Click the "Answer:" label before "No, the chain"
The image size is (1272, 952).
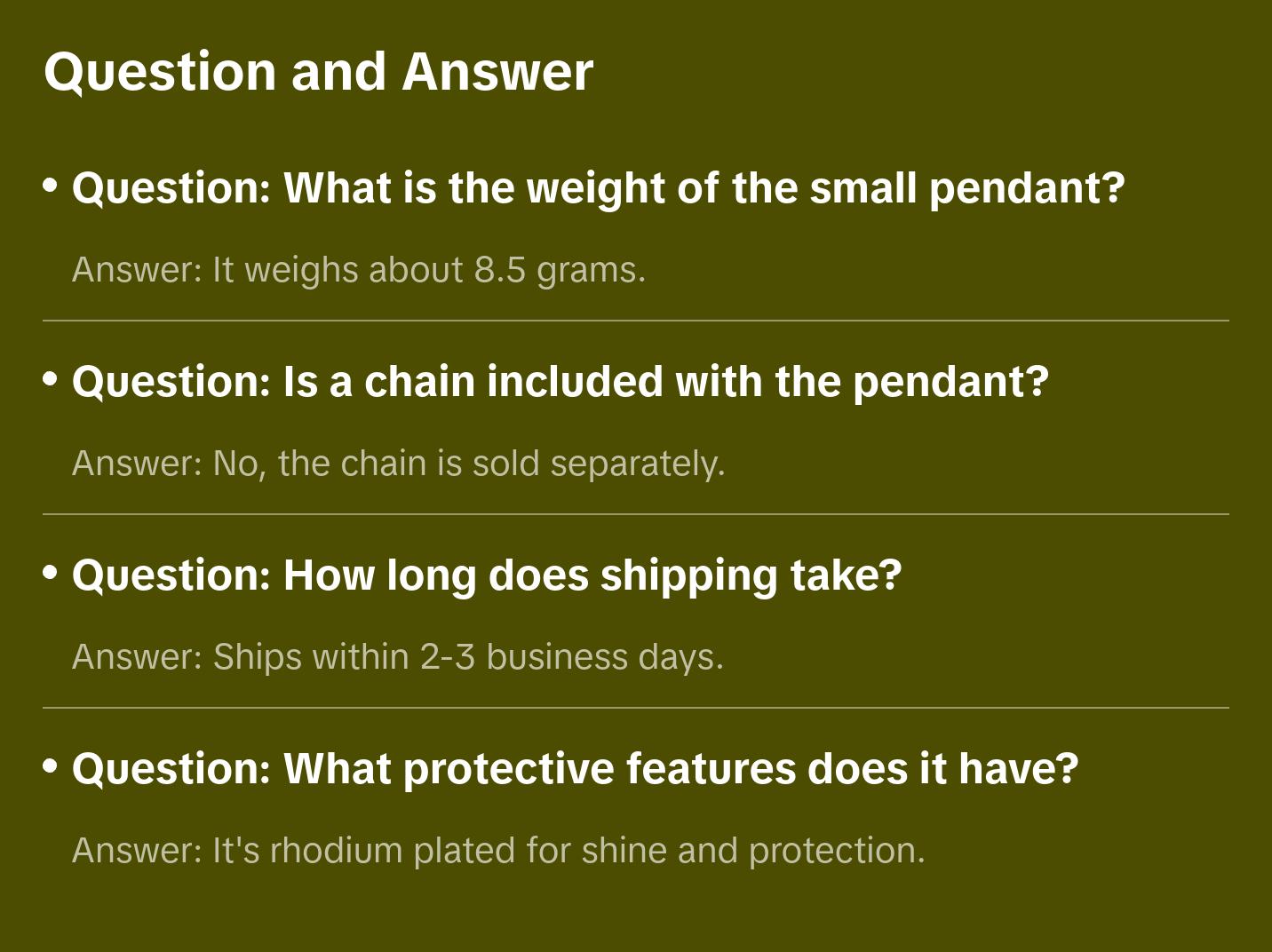[138, 464]
